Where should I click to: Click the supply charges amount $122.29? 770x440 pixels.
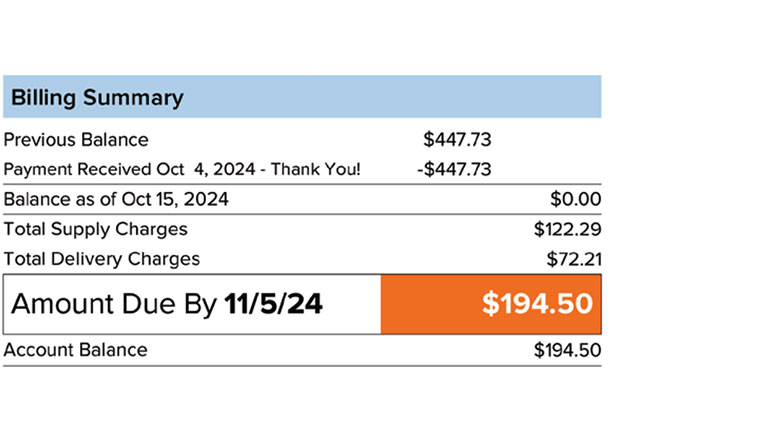tap(567, 229)
